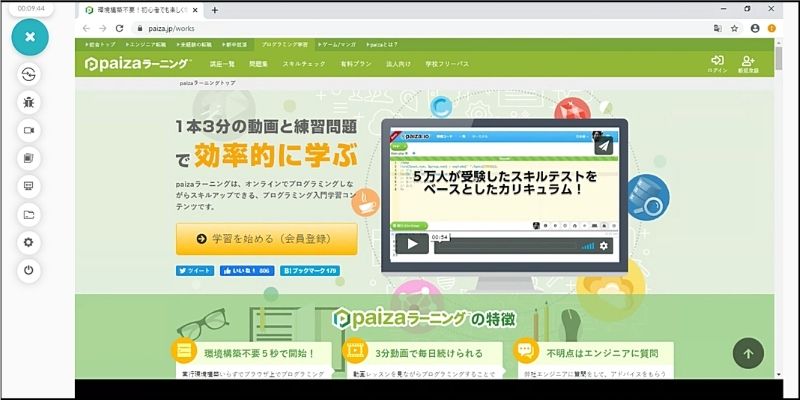Click the Twitter ツイート button

[x=195, y=271]
